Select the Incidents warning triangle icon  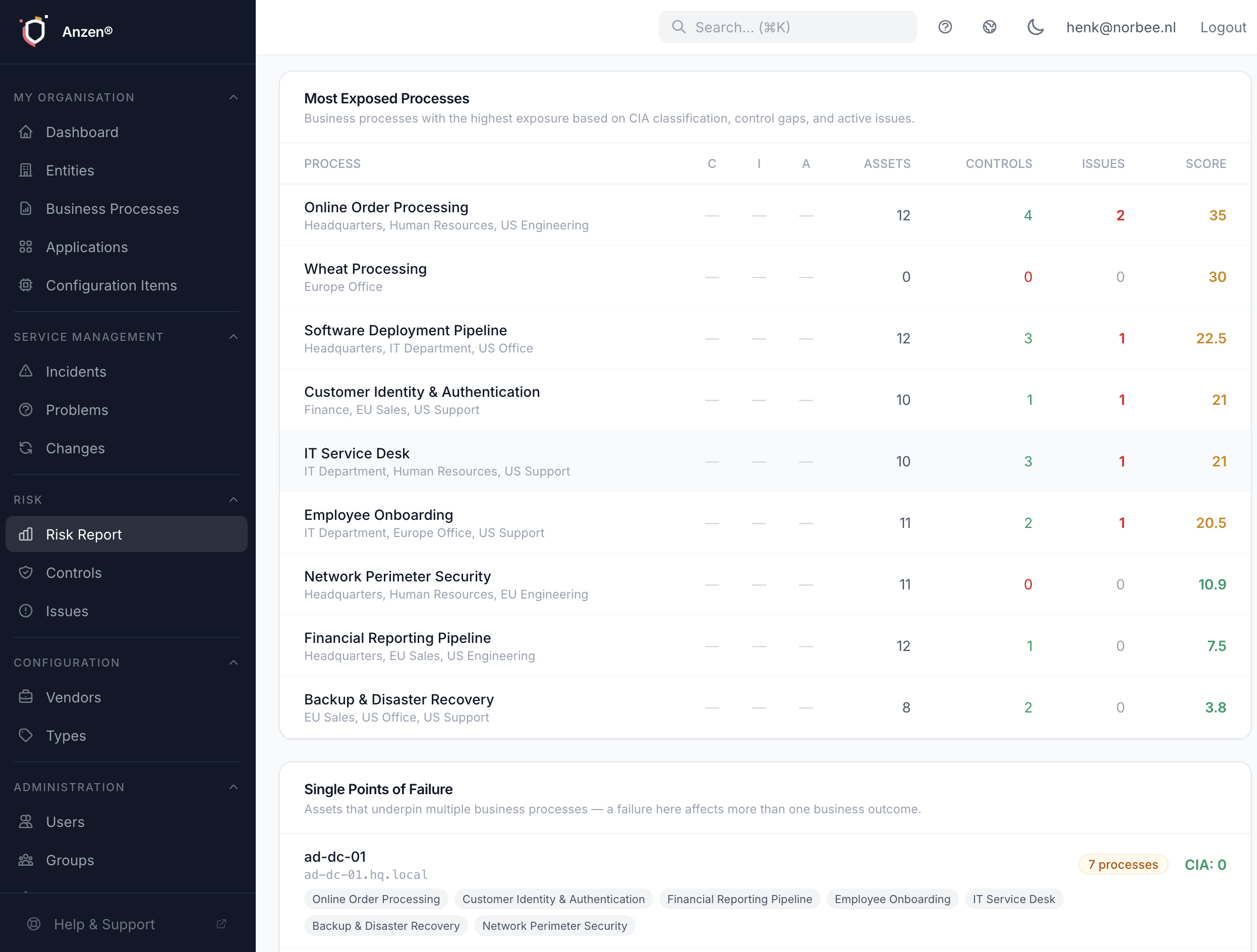[x=26, y=371]
